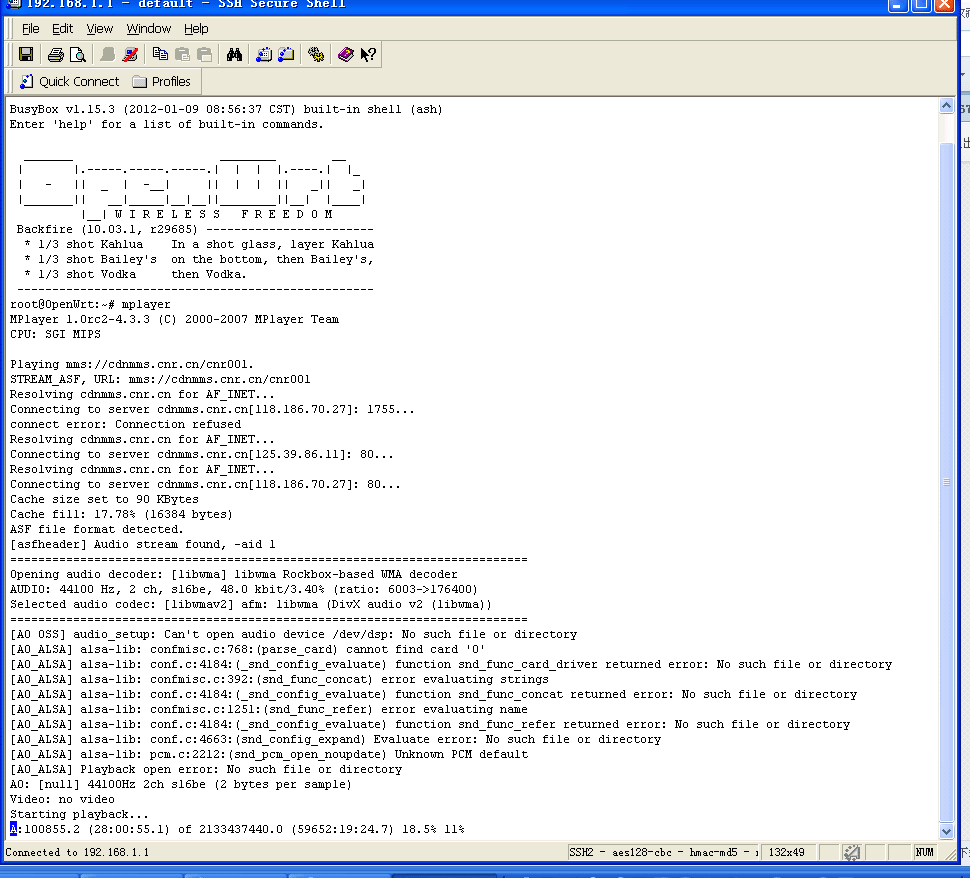Click the '132x49' terminal size status
This screenshot has width=970, height=878.
click(x=786, y=853)
